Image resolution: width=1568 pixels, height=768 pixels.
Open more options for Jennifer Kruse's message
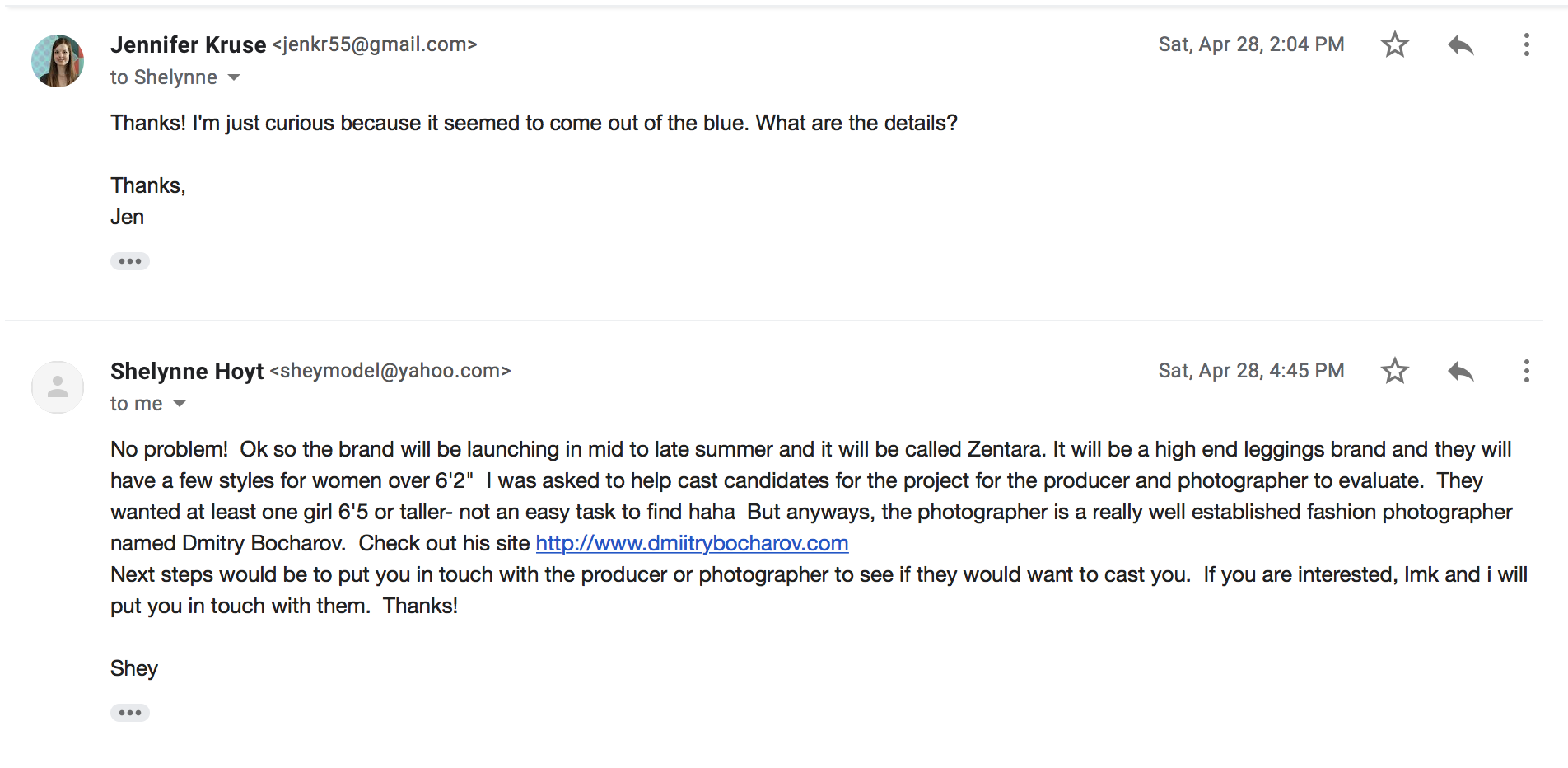point(1526,44)
